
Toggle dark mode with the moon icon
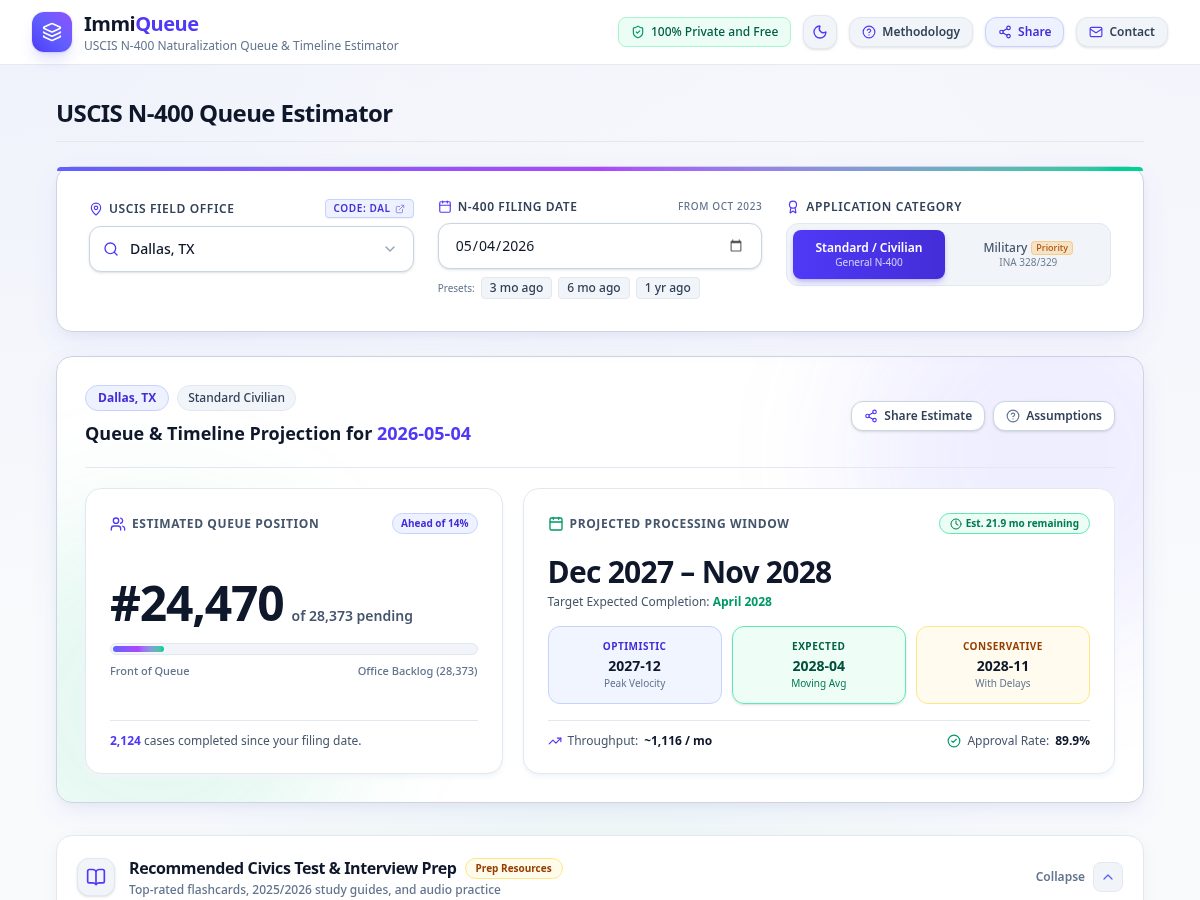pyautogui.click(x=820, y=32)
